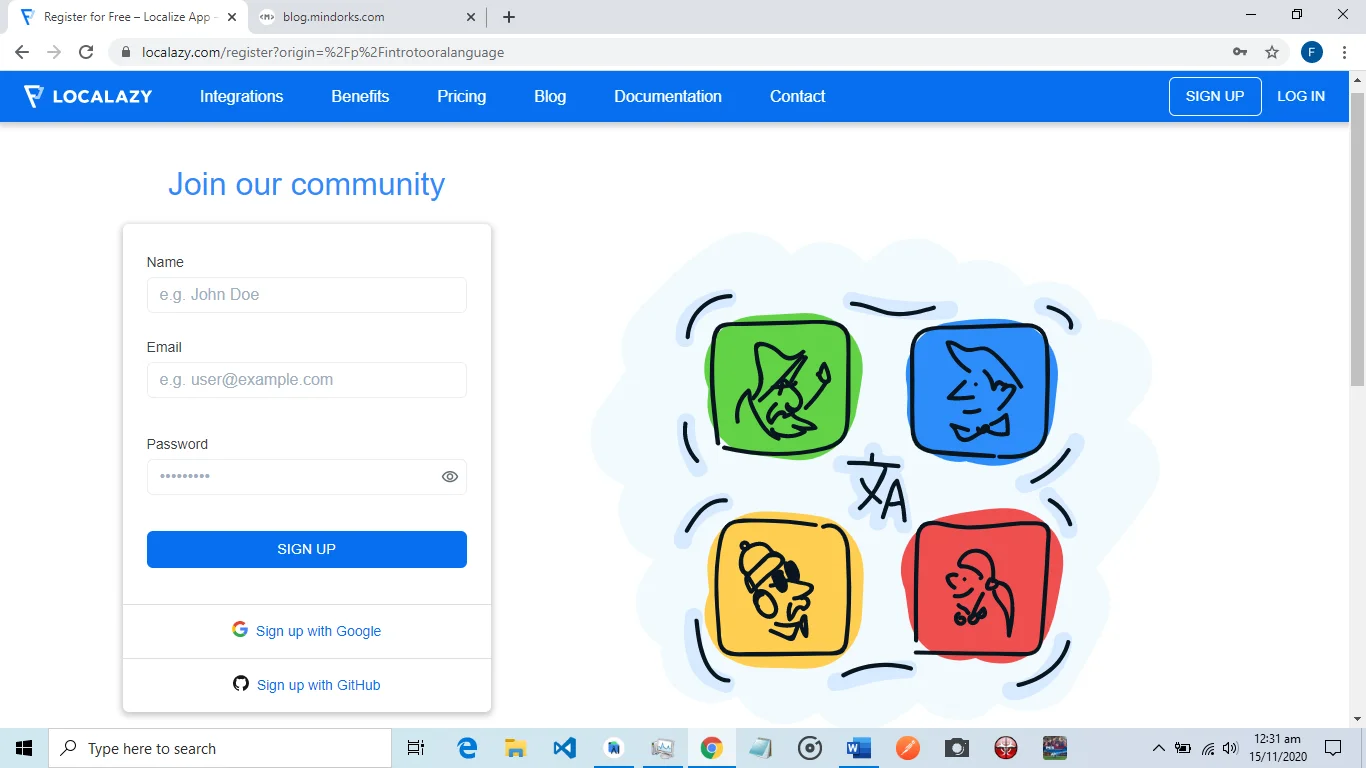This screenshot has width=1366, height=768.
Task: Open the Contact page
Action: coord(797,96)
